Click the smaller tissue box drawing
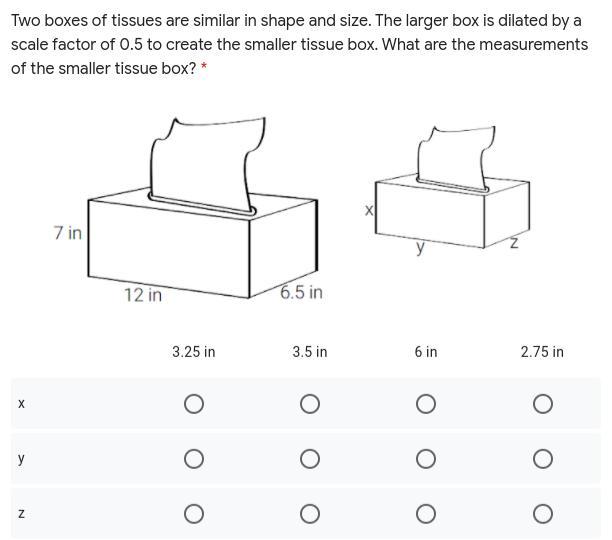Image resolution: width=612 pixels, height=540 pixels. (452, 187)
